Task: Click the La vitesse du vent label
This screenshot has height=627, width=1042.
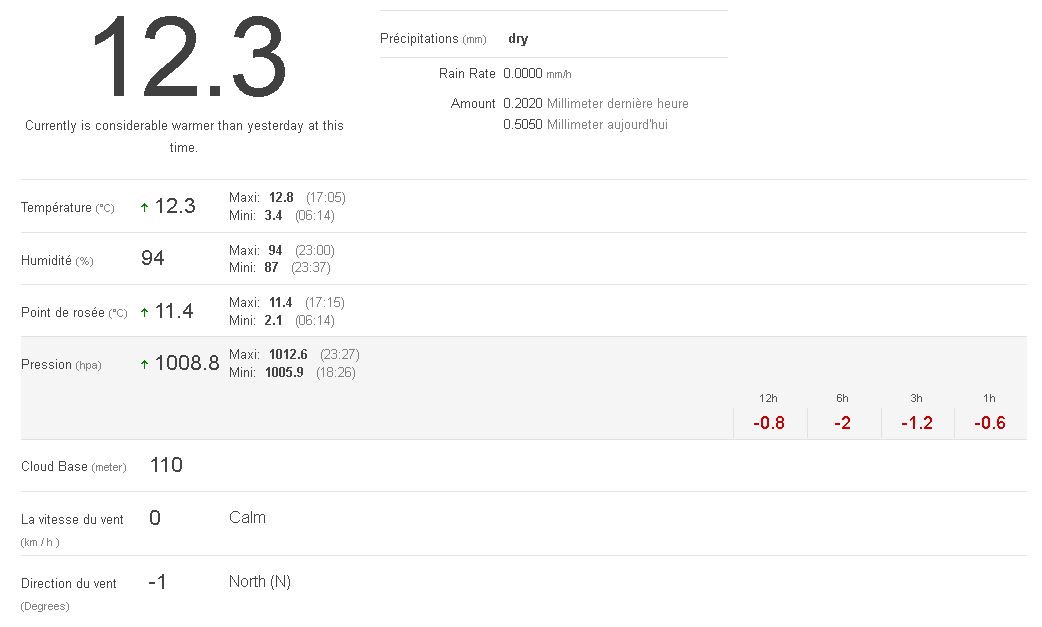Action: pos(72,519)
